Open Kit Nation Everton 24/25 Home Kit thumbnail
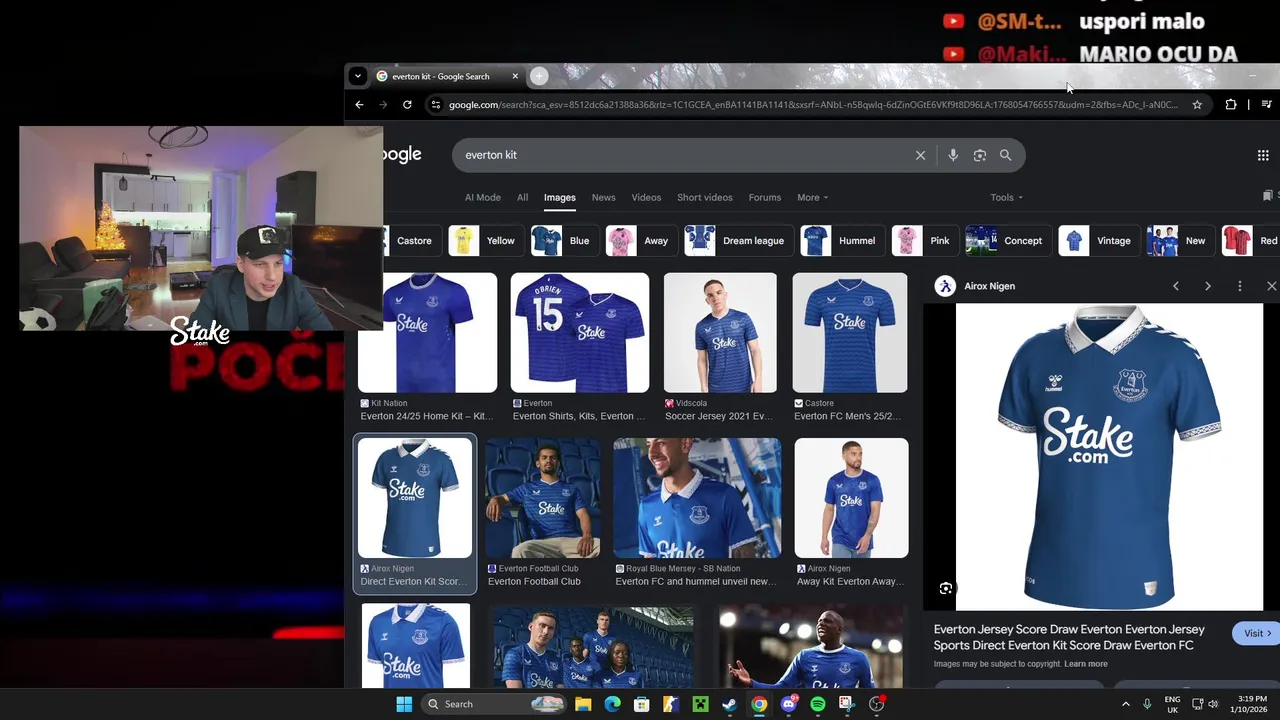Screen dimensions: 1280x720 (427, 333)
